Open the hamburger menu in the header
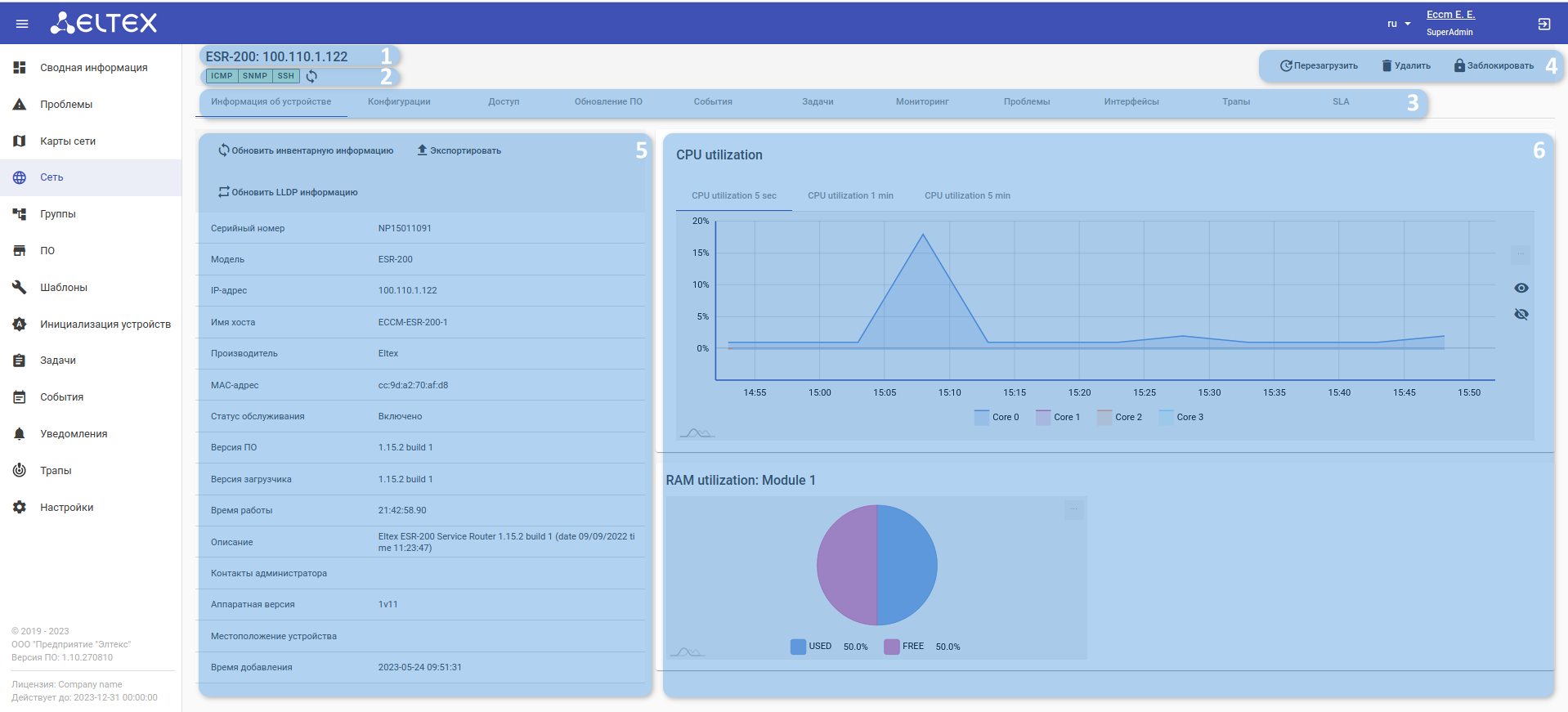The width and height of the screenshot is (1568, 712). tap(22, 24)
